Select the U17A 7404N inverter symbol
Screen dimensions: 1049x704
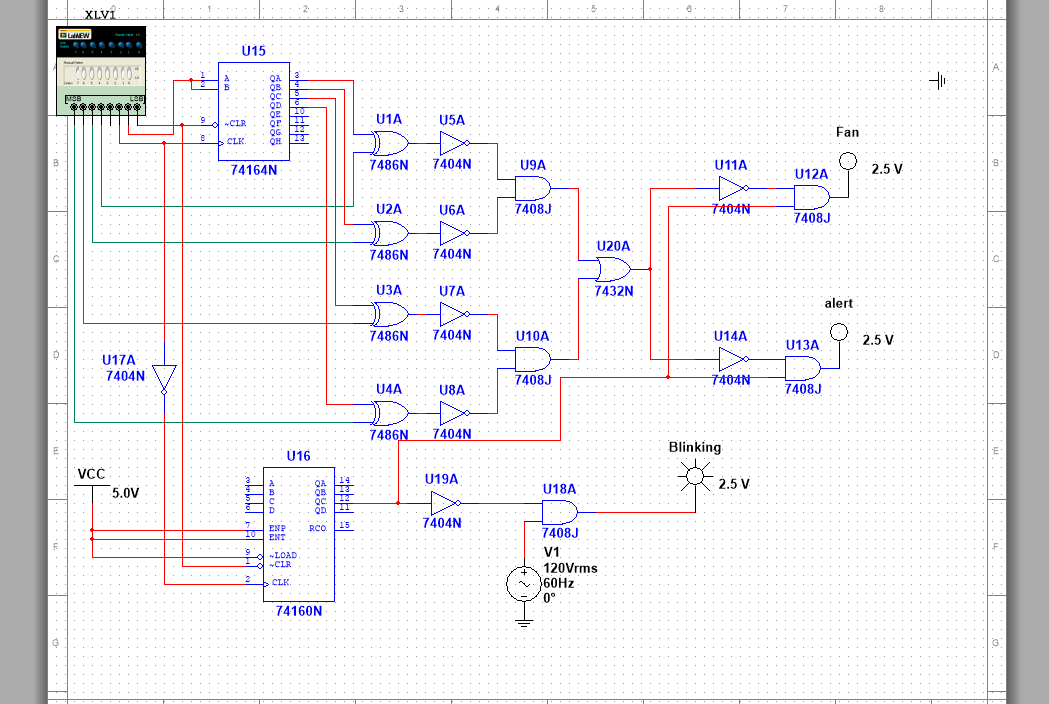click(163, 377)
